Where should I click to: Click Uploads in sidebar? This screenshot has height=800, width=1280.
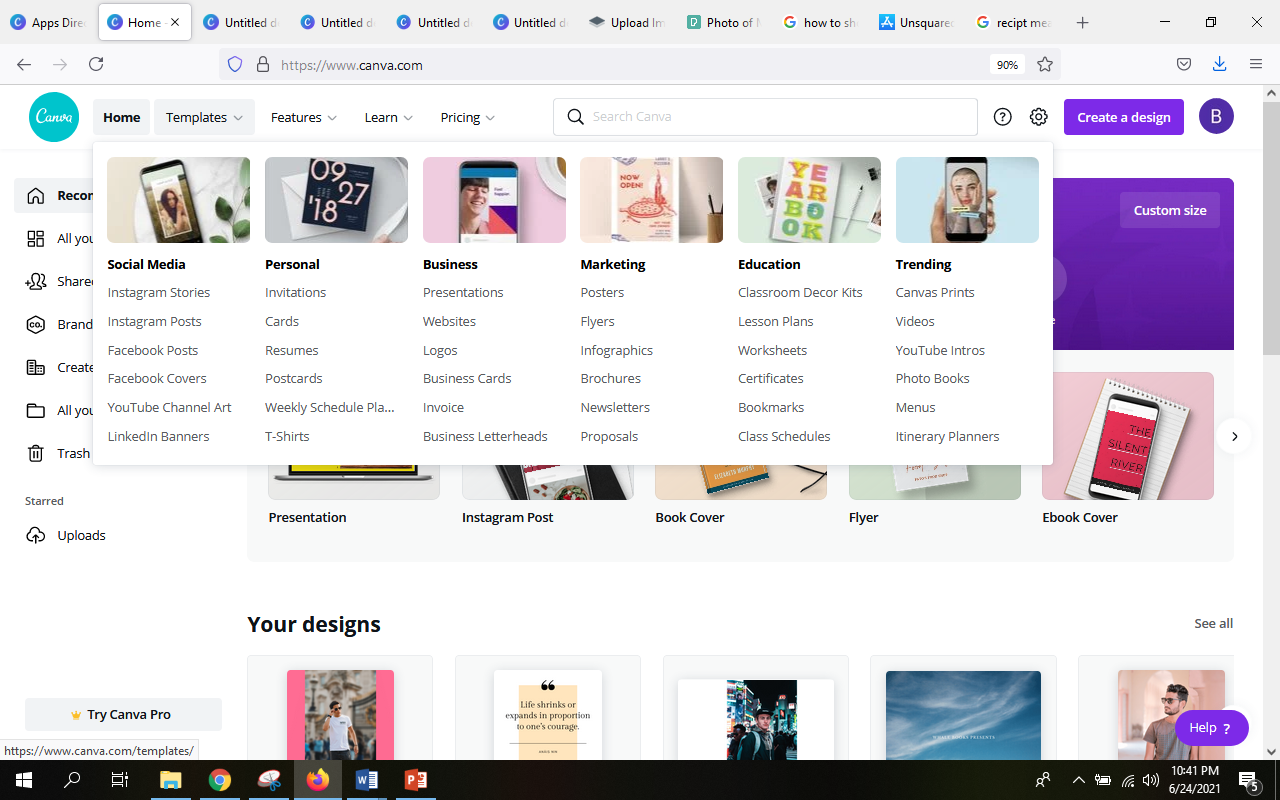point(81,535)
